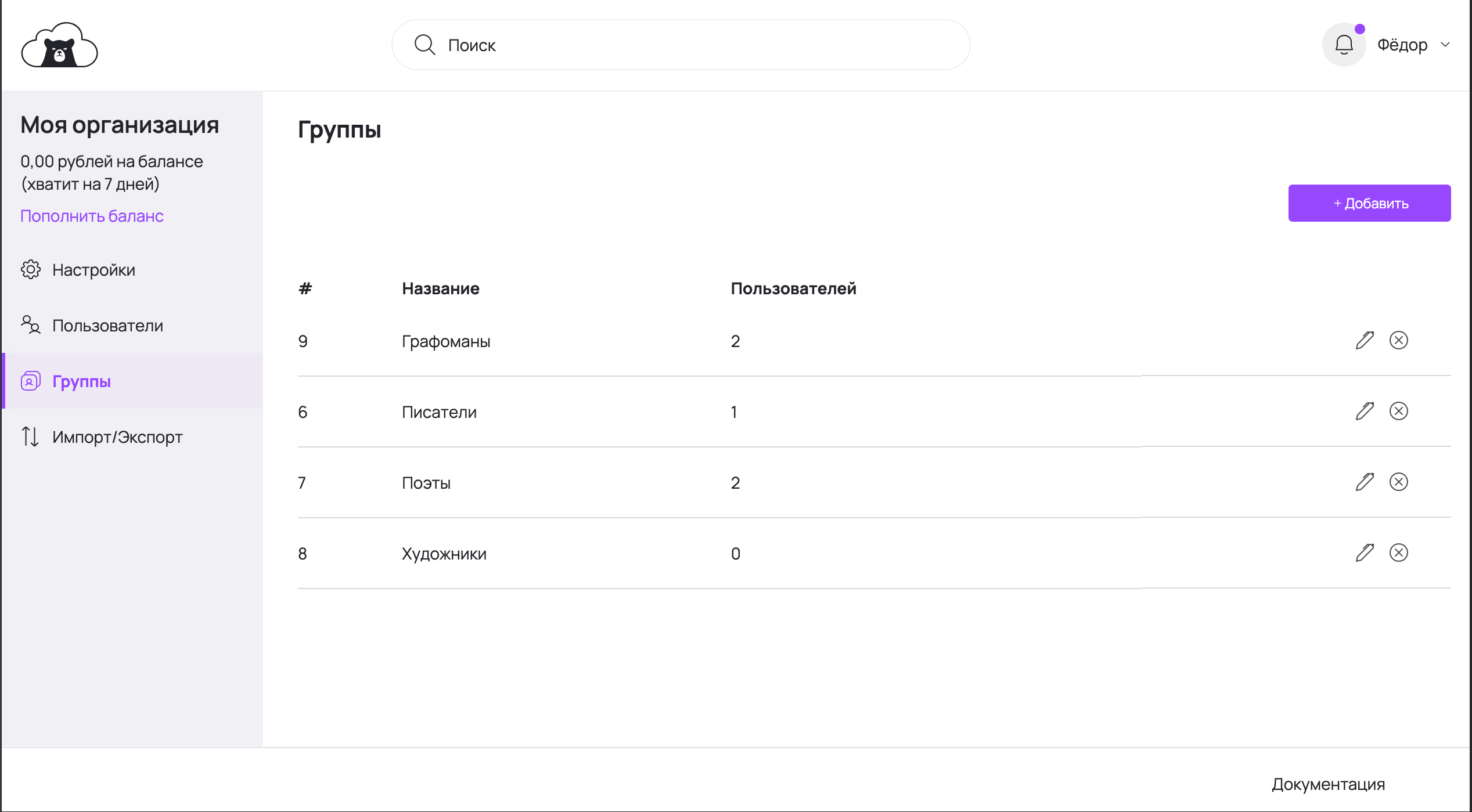The height and width of the screenshot is (812, 1472).
Task: Open the Настройки sidebar section
Action: pyautogui.click(x=93, y=270)
